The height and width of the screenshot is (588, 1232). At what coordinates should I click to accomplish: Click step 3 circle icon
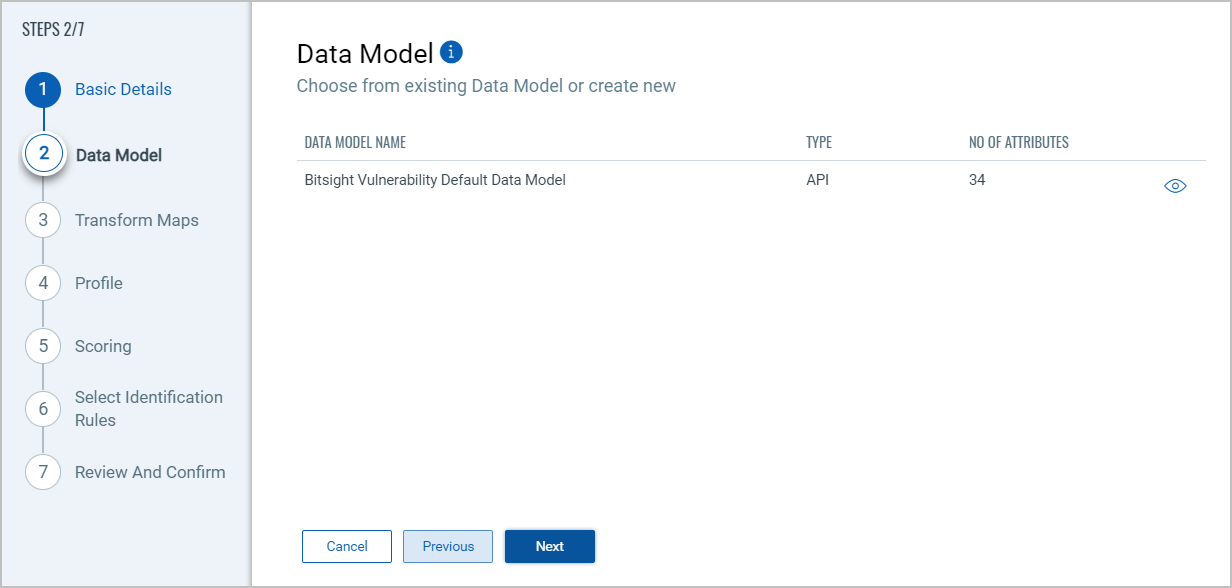pyautogui.click(x=43, y=220)
